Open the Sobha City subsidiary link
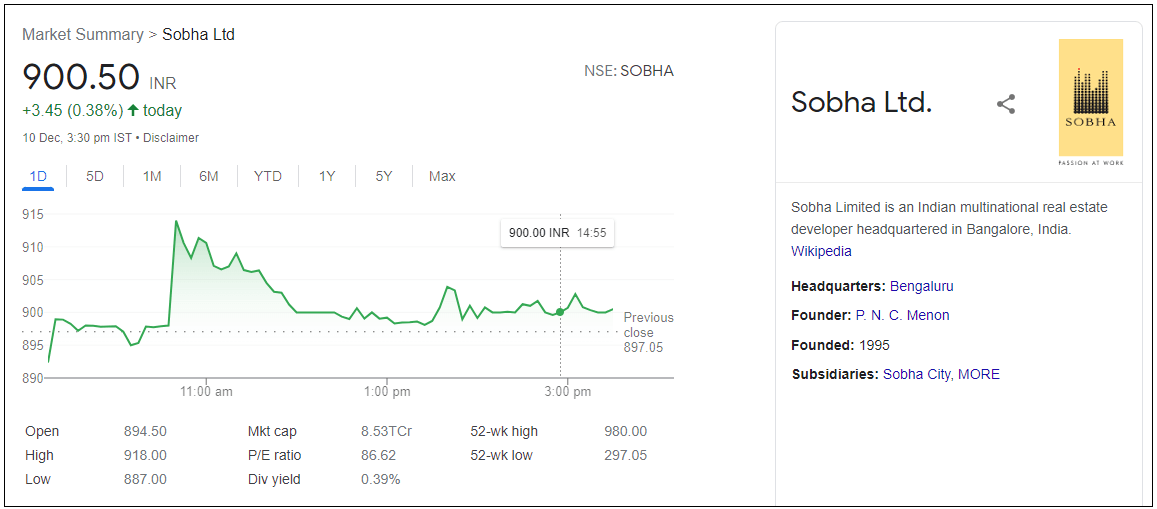The height and width of the screenshot is (509, 1157). point(917,375)
